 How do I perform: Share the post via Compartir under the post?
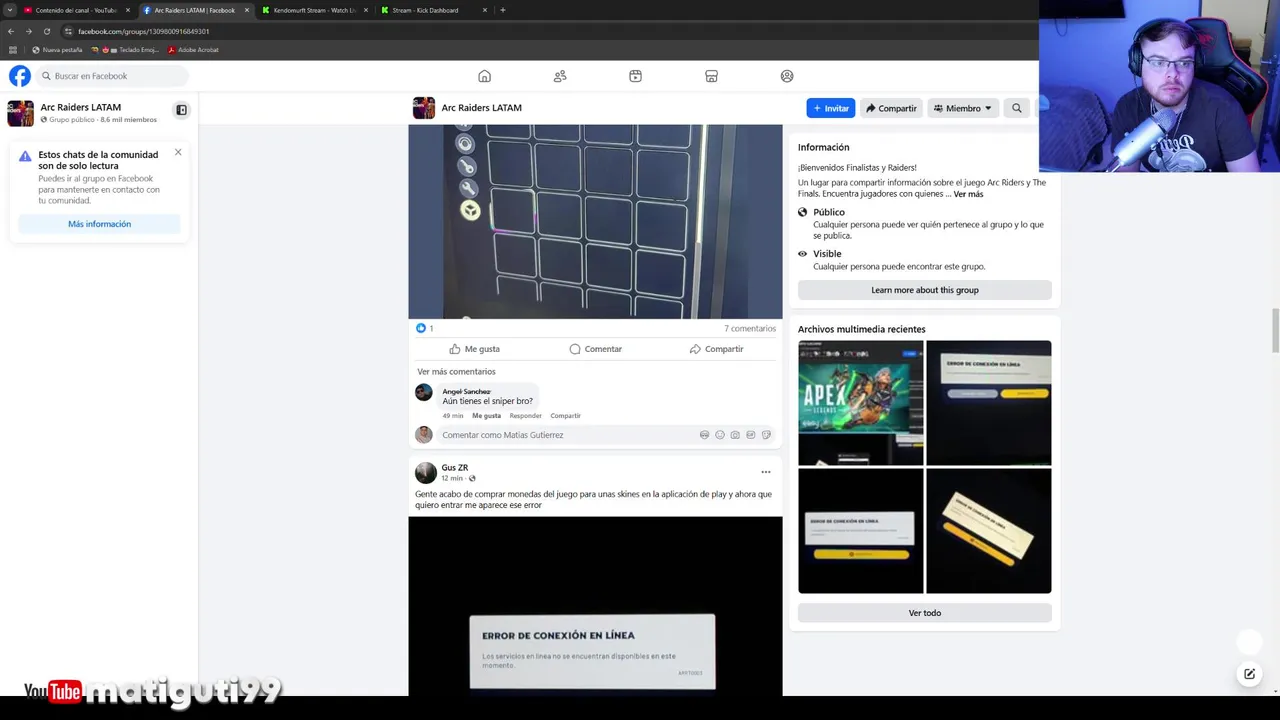pyautogui.click(x=716, y=349)
